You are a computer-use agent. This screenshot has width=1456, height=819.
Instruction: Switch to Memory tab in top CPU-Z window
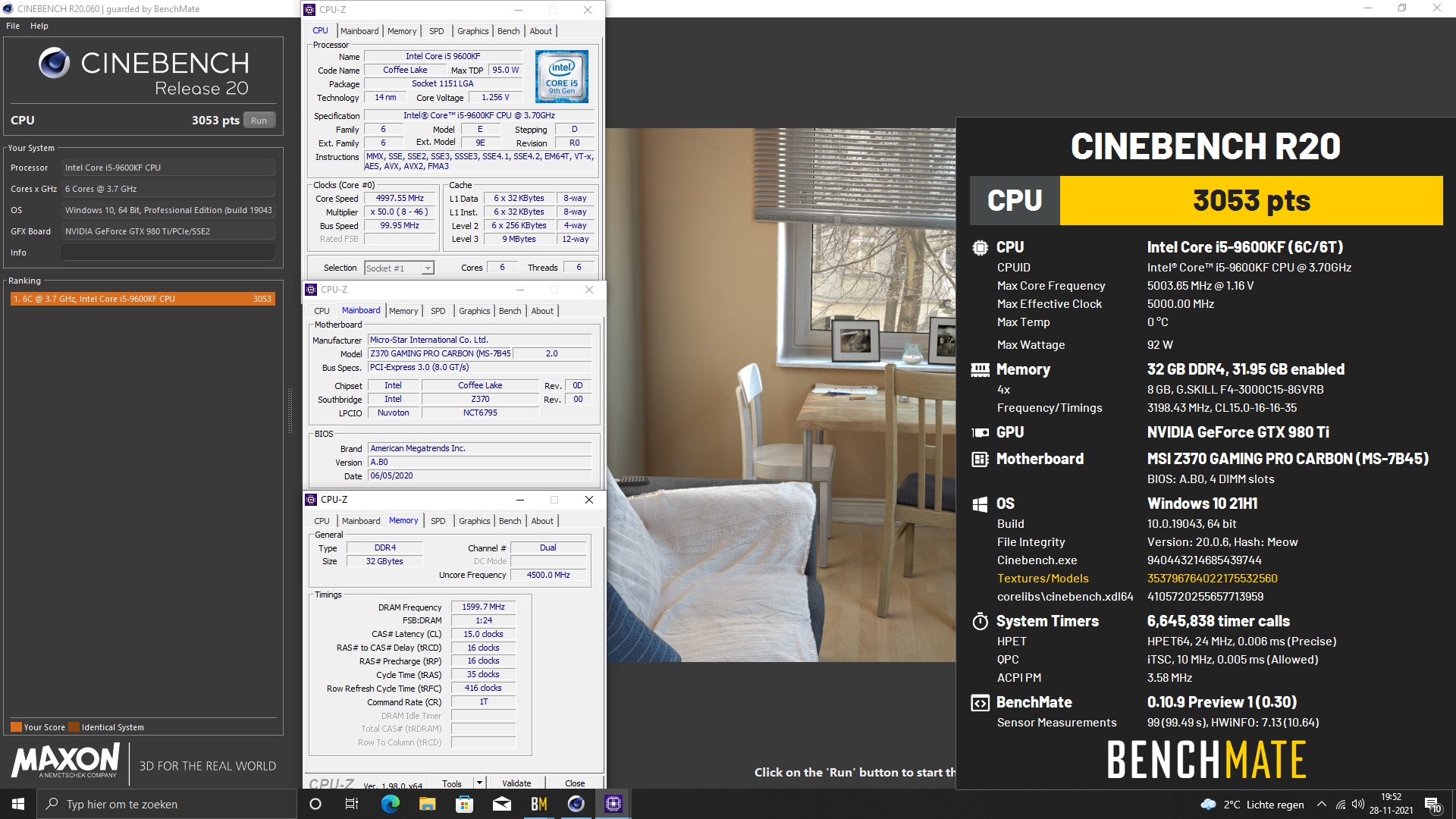[402, 31]
